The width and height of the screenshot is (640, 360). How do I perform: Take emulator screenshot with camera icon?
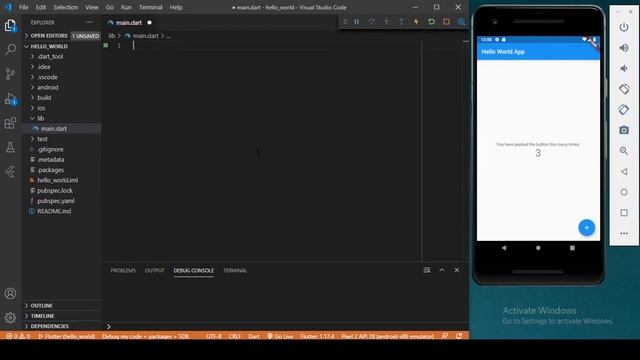tap(624, 130)
